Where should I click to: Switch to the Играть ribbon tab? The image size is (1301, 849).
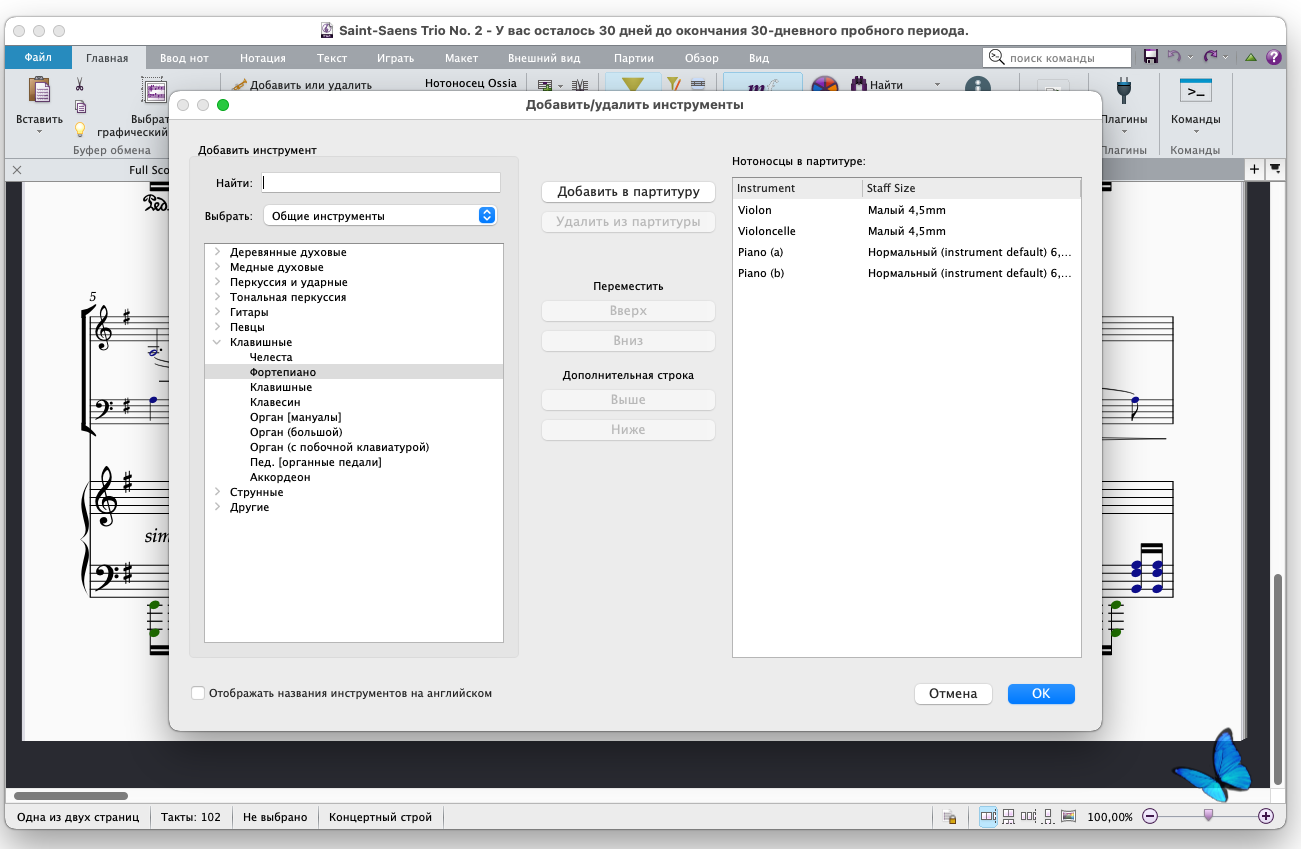(396, 58)
